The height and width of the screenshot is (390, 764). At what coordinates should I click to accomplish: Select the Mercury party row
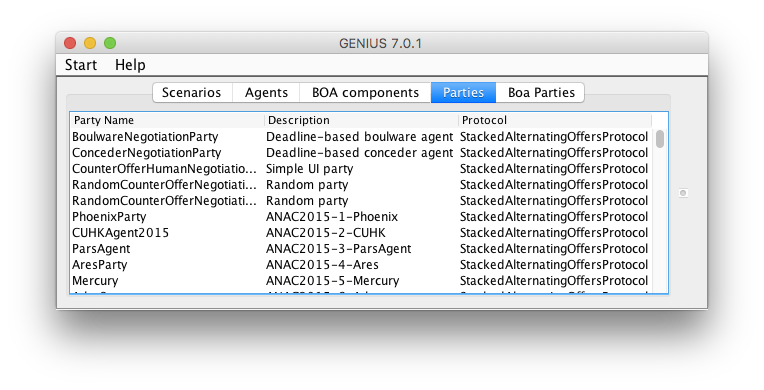click(x=361, y=281)
